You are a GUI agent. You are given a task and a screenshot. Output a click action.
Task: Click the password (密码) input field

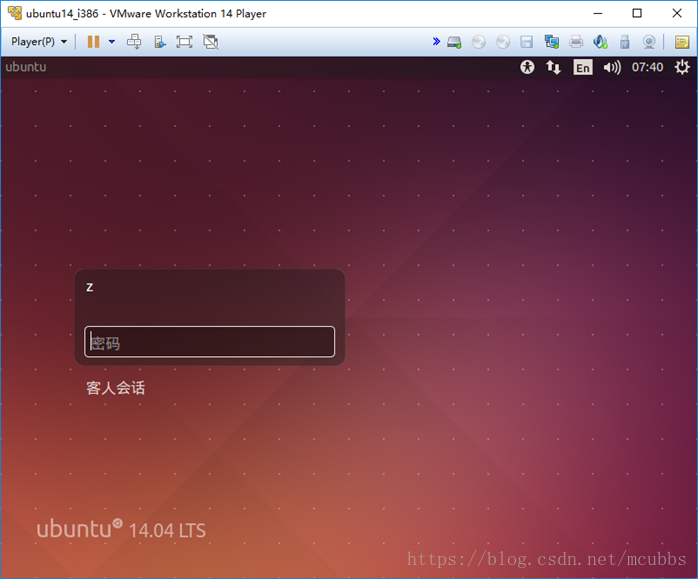coord(210,342)
